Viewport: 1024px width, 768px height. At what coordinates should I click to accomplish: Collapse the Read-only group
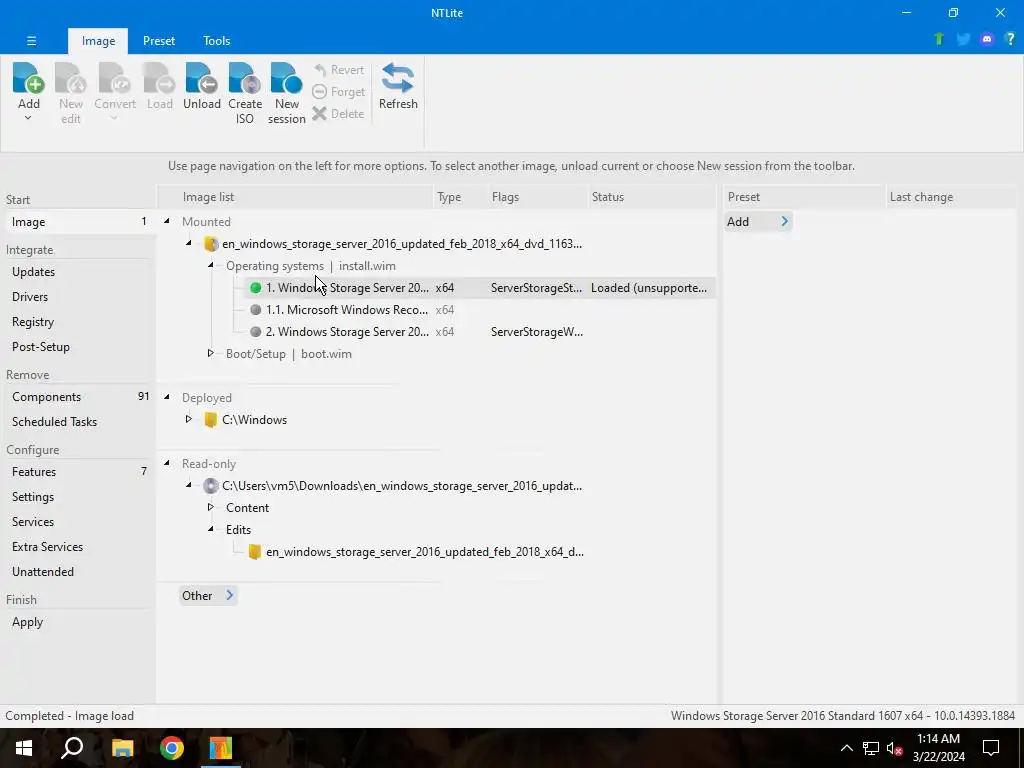point(167,463)
